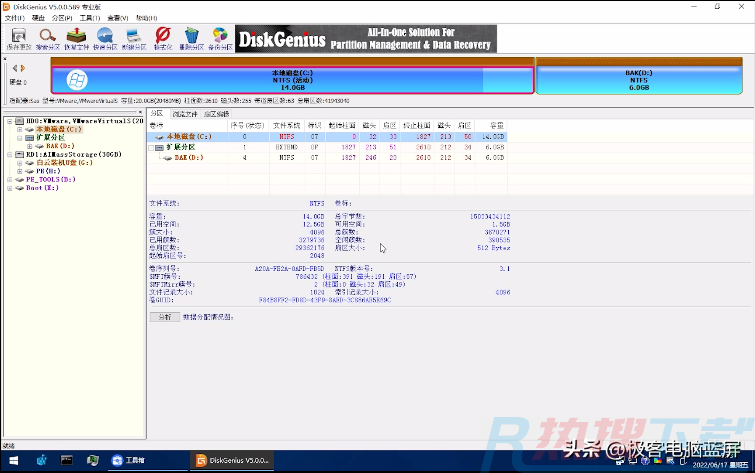Click the DiskGenius V5.0.0 taskbar button

point(232,460)
